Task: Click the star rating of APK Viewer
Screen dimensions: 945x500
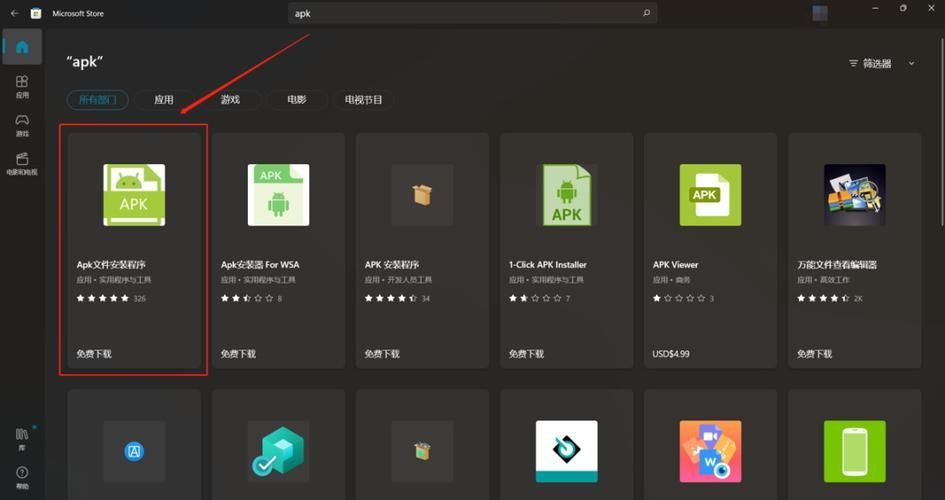Action: [679, 298]
